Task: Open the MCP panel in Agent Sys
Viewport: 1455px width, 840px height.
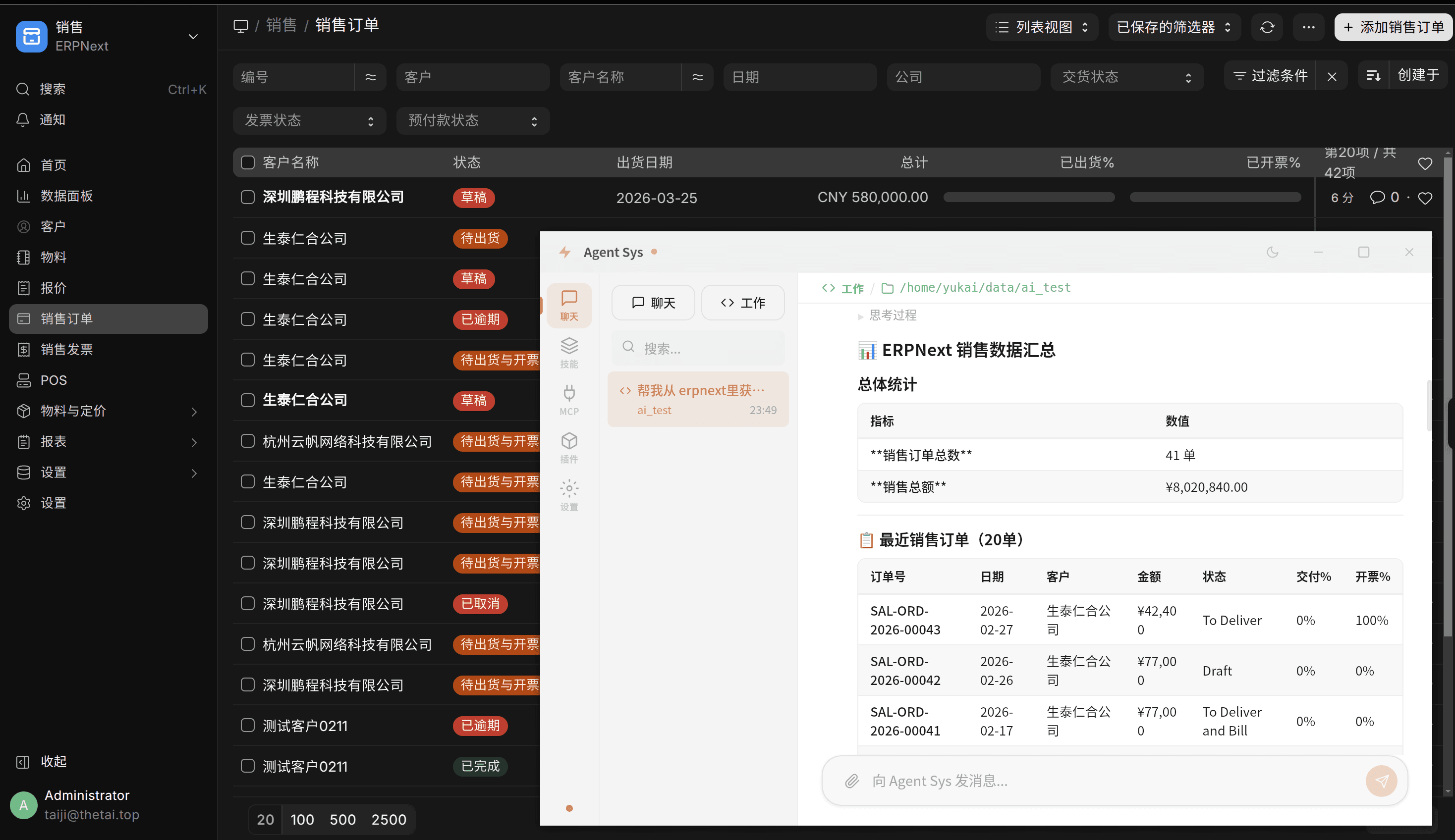Action: 569,400
